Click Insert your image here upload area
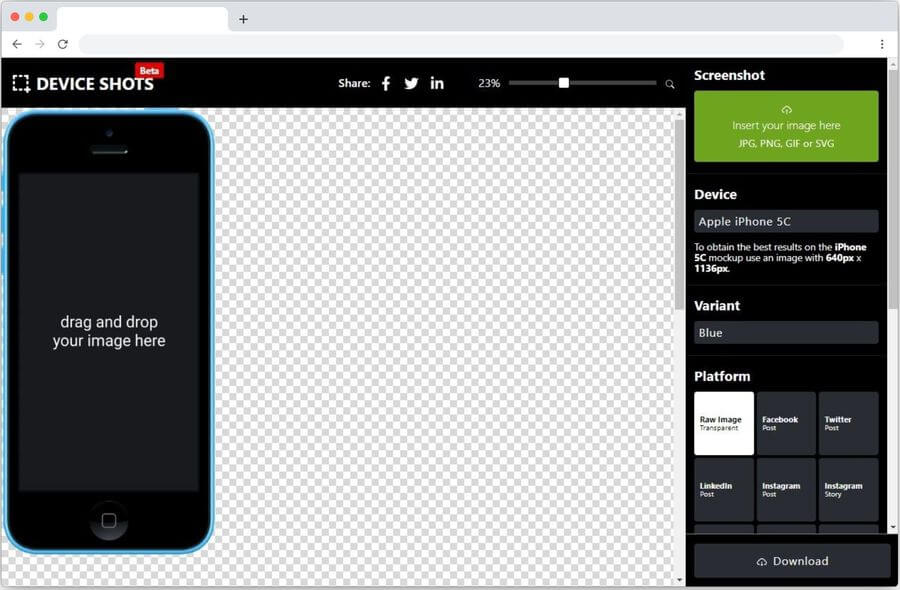Image resolution: width=900 pixels, height=590 pixels. pos(786,126)
